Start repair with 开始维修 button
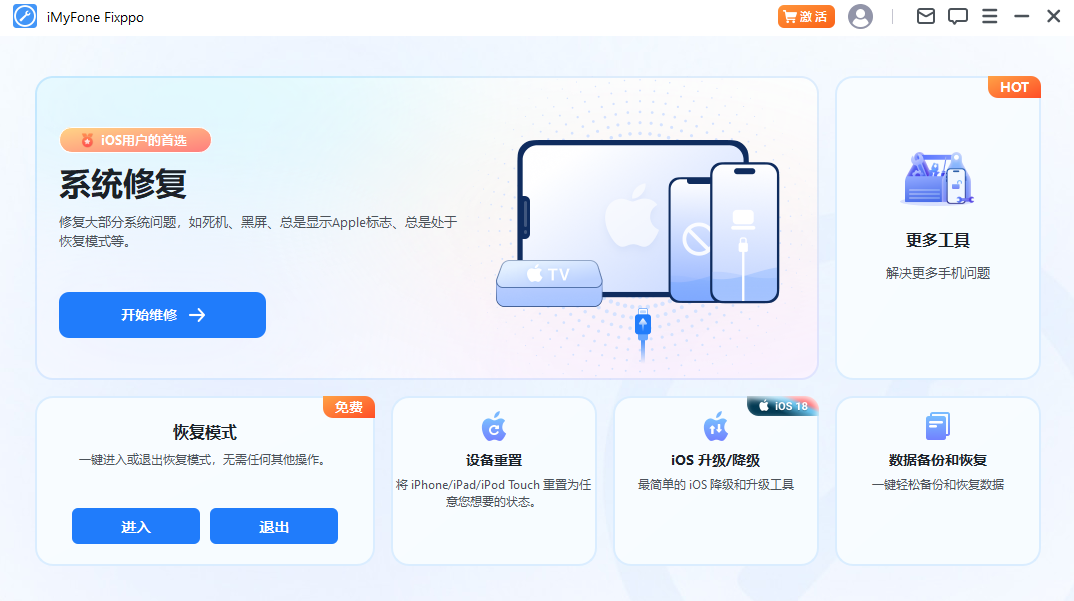 [x=162, y=315]
